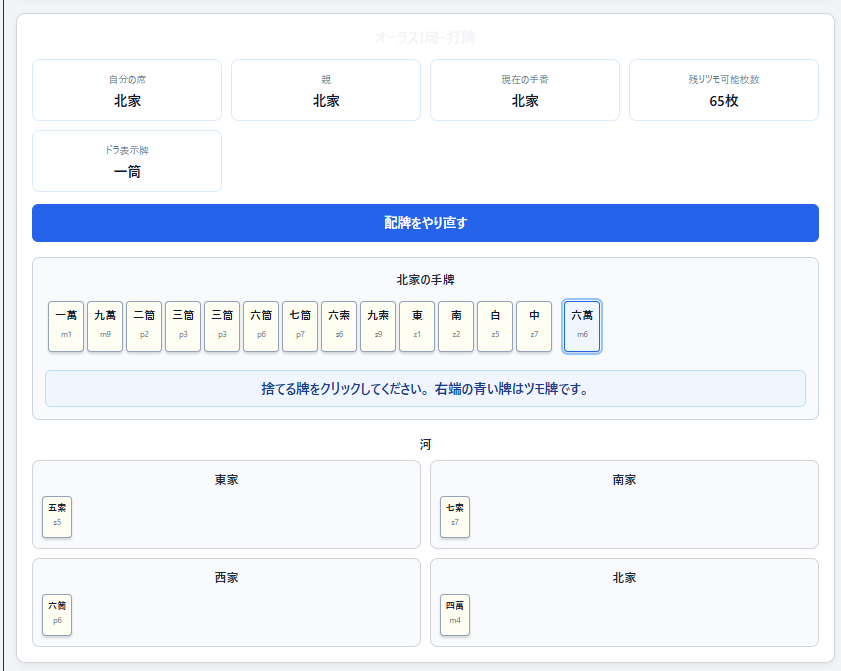Discard the 一萬 (m1) tile

click(66, 326)
